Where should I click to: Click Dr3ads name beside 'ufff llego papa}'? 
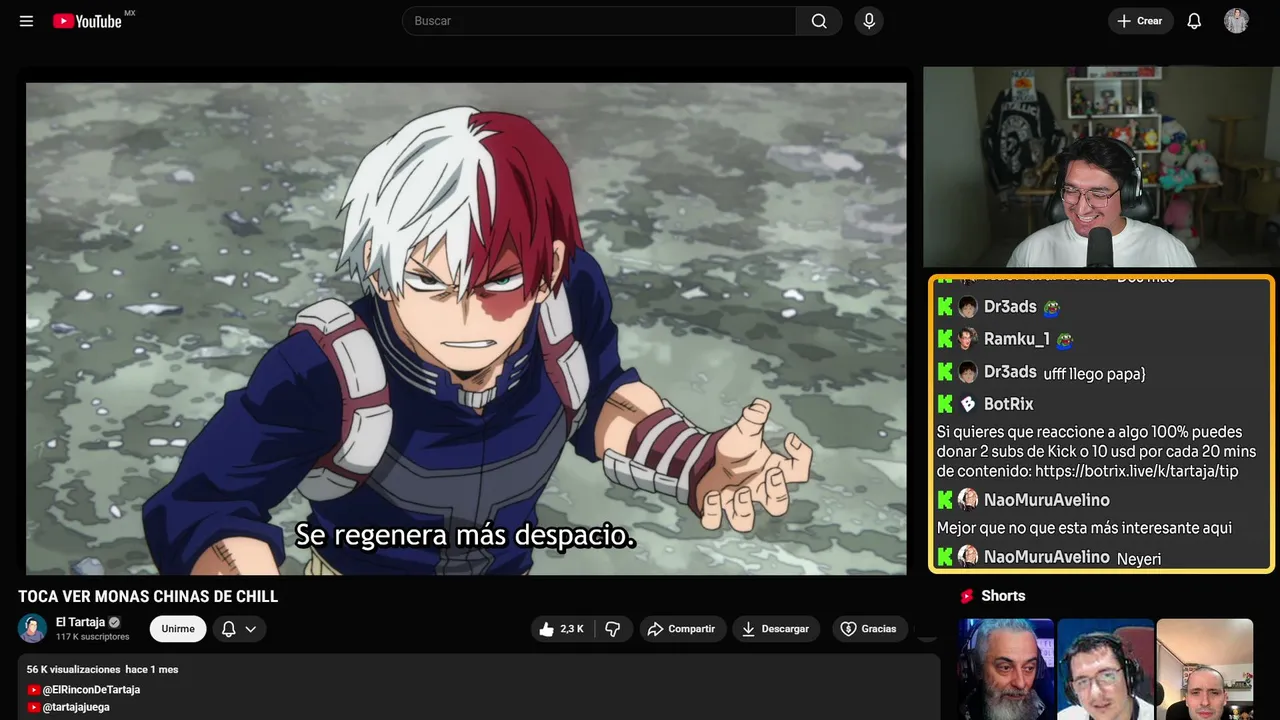[x=1010, y=372]
